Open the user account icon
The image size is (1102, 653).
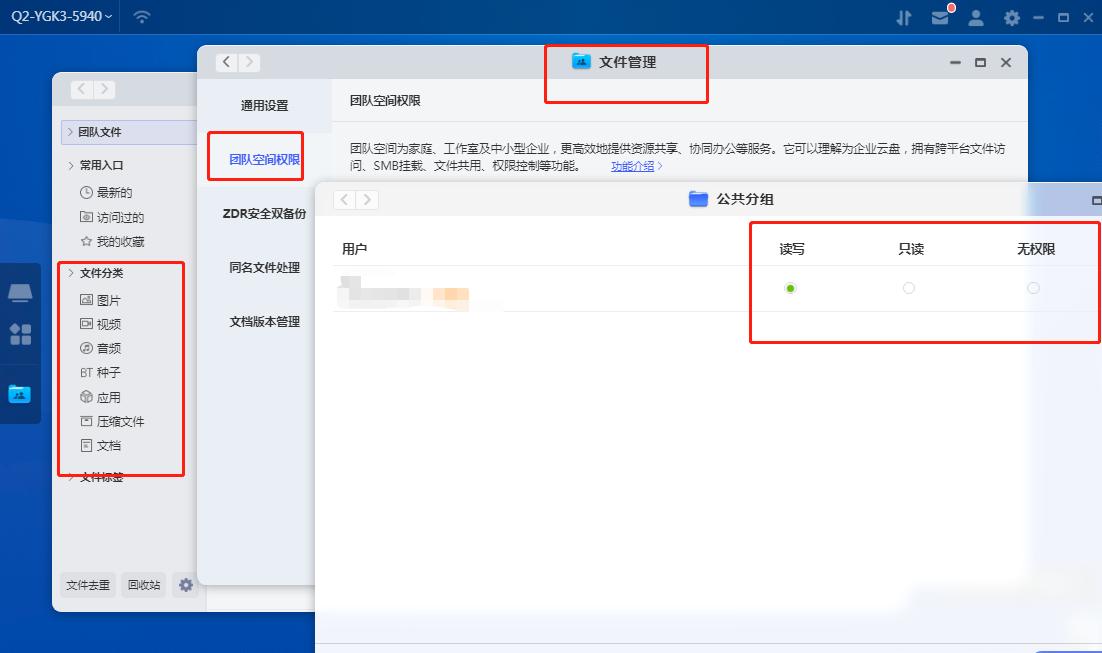coord(975,17)
